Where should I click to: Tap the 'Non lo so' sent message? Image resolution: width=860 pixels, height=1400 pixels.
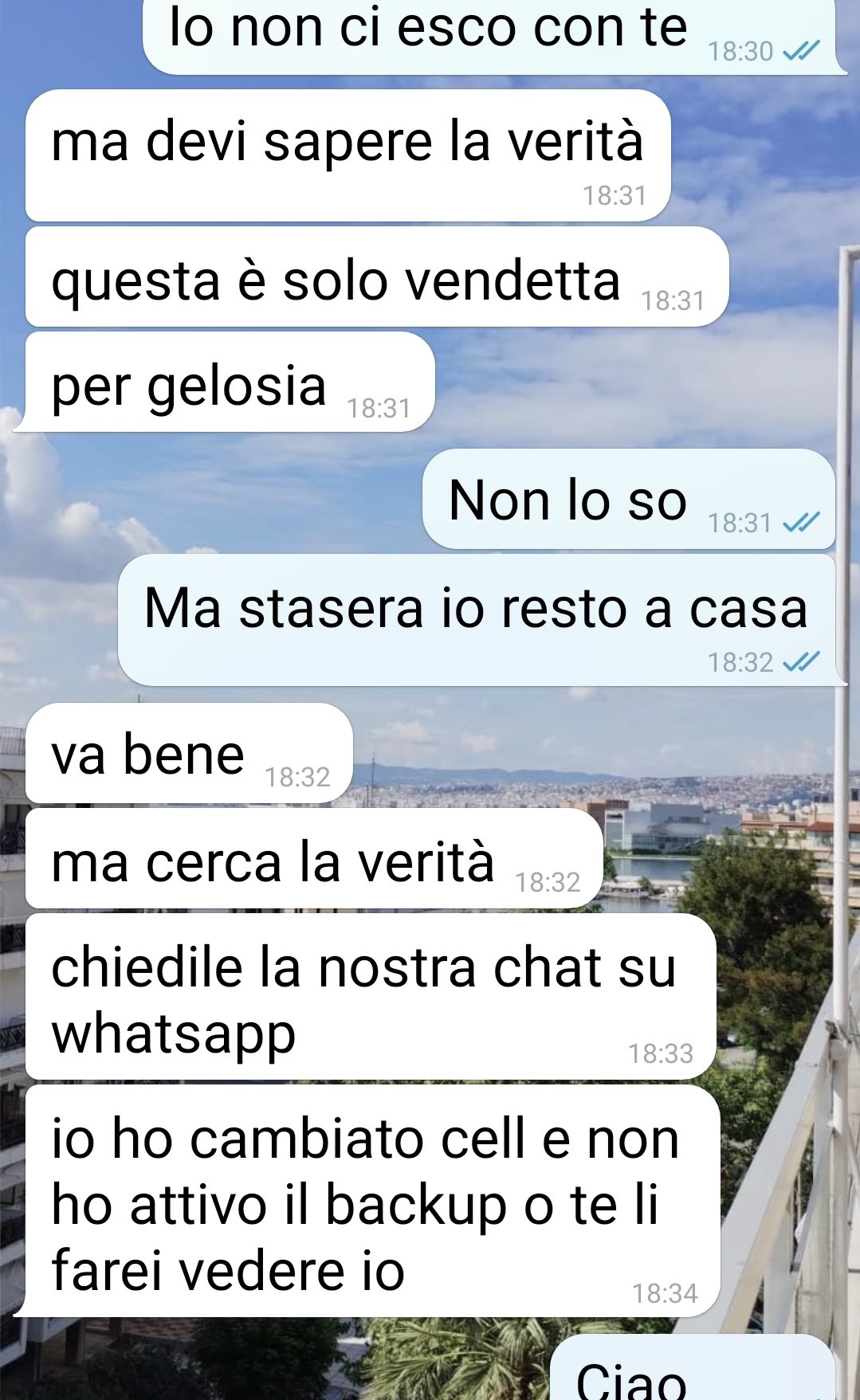click(x=628, y=499)
